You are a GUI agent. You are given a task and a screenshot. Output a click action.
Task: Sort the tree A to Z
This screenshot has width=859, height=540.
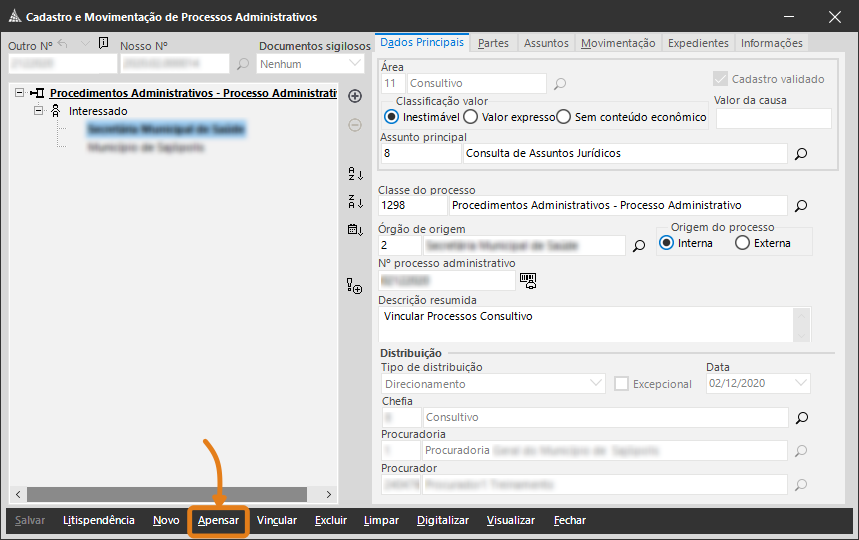pyautogui.click(x=354, y=173)
